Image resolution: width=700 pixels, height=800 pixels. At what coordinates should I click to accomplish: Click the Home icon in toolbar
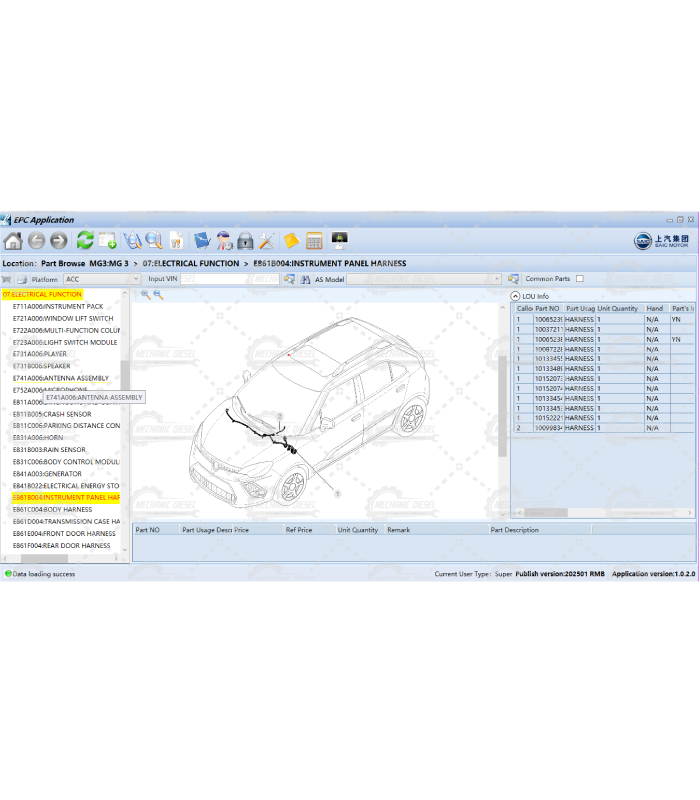pos(13,241)
